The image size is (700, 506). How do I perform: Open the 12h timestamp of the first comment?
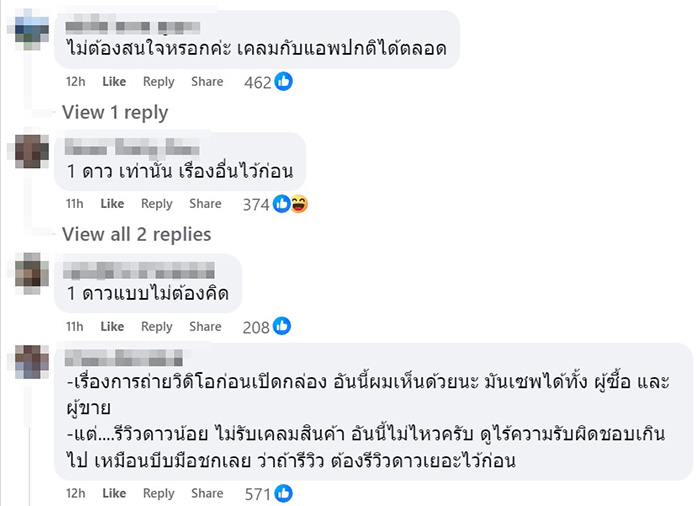coord(75,82)
